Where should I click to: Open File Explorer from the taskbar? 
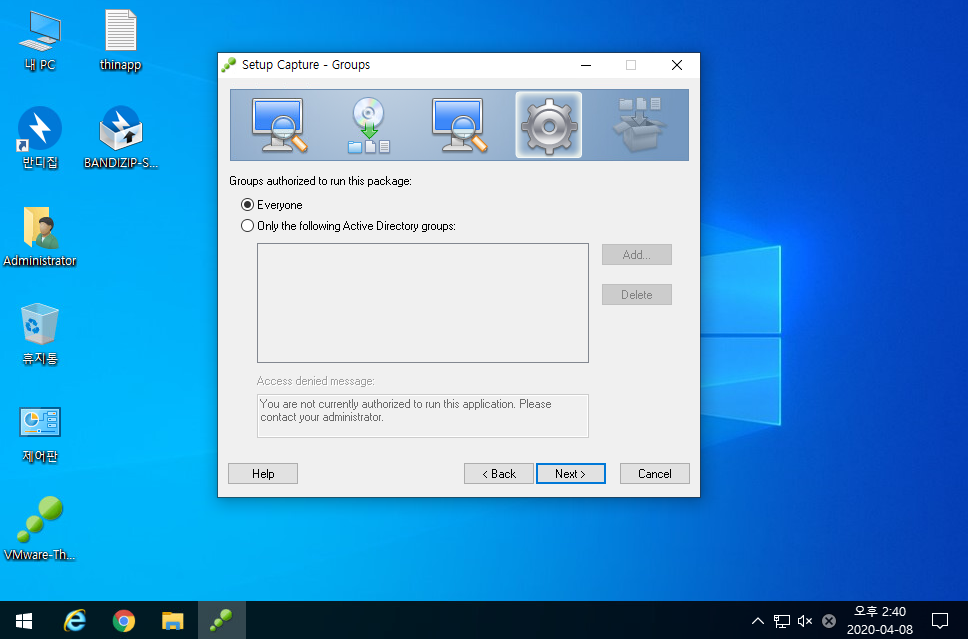(173, 620)
